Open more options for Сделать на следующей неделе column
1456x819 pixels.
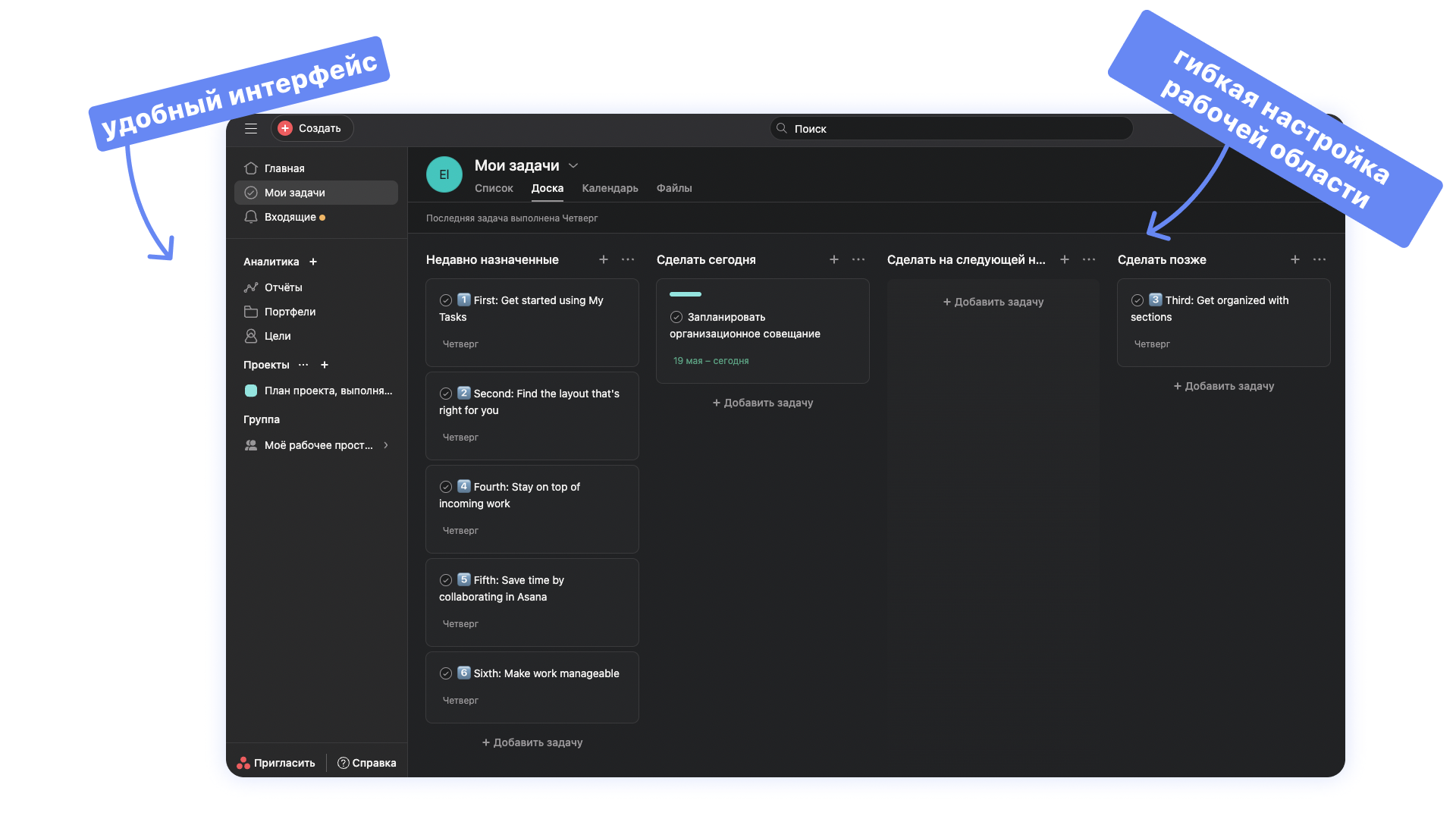click(1089, 259)
